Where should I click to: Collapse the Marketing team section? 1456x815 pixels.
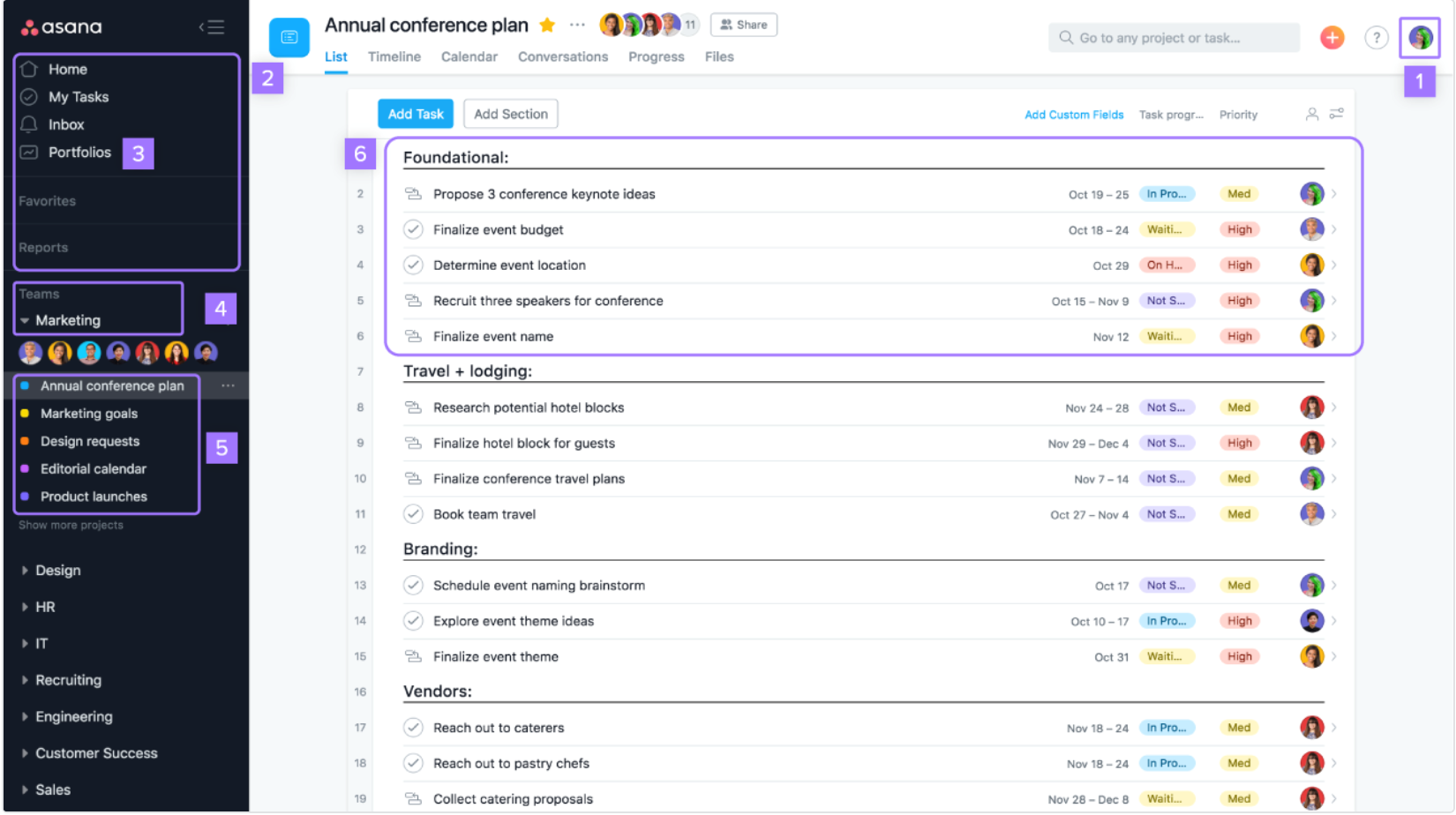click(25, 320)
